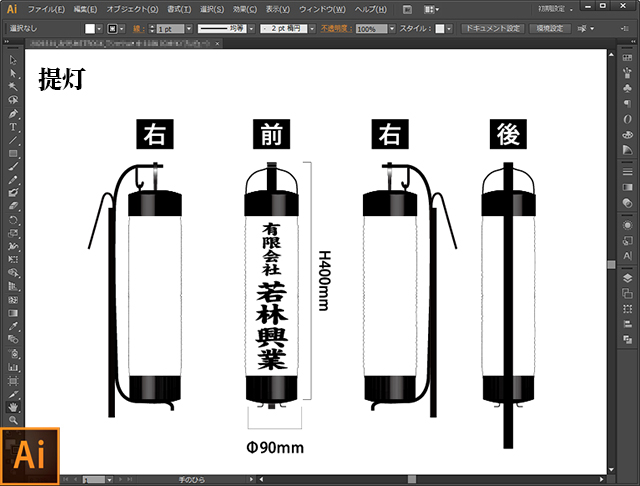
Task: Choose the Gradient tool in toolbox
Action: [13, 313]
